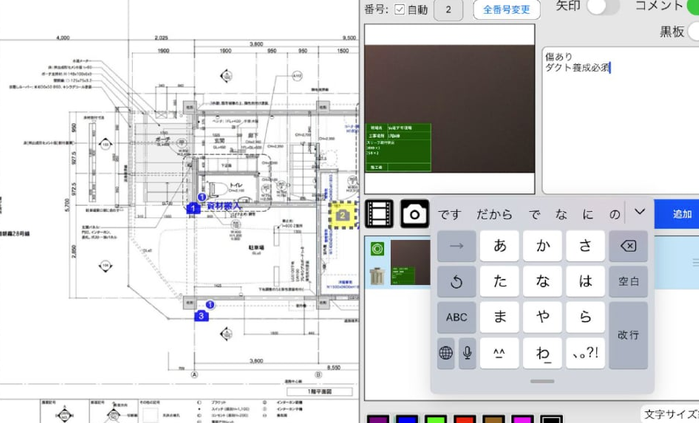Pick the black color swatch
Screen dimensions: 699x423
pos(551,419)
